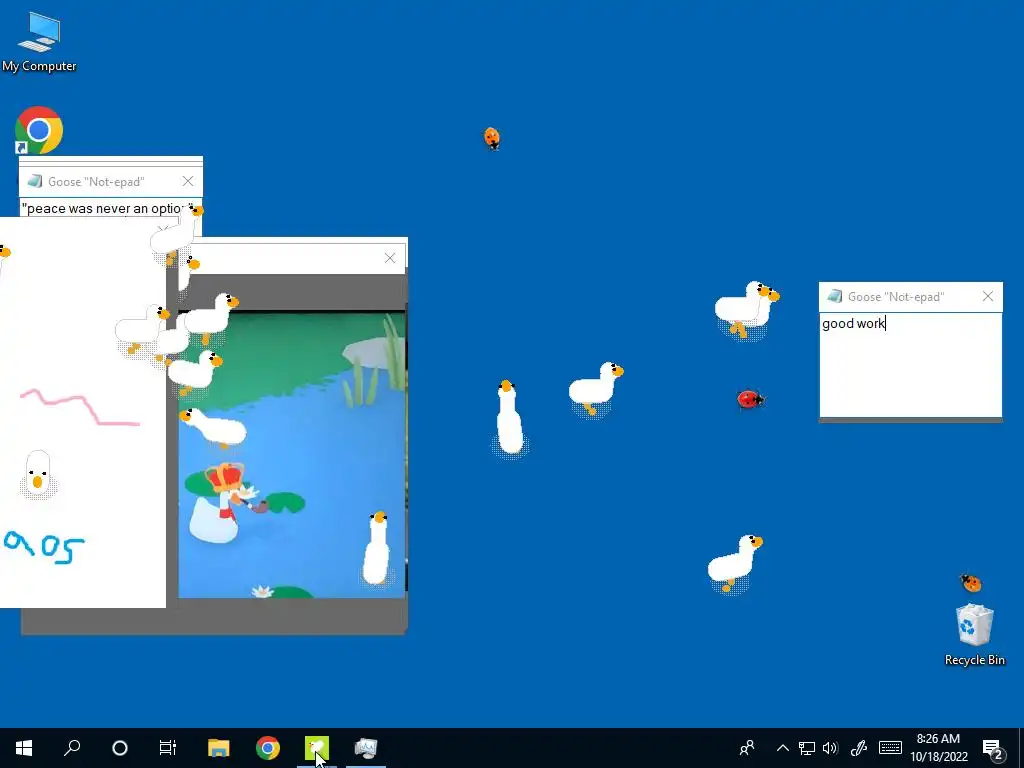Select the "good work" Not-epad title bar
Image resolution: width=1024 pixels, height=768 pixels.
tap(910, 296)
